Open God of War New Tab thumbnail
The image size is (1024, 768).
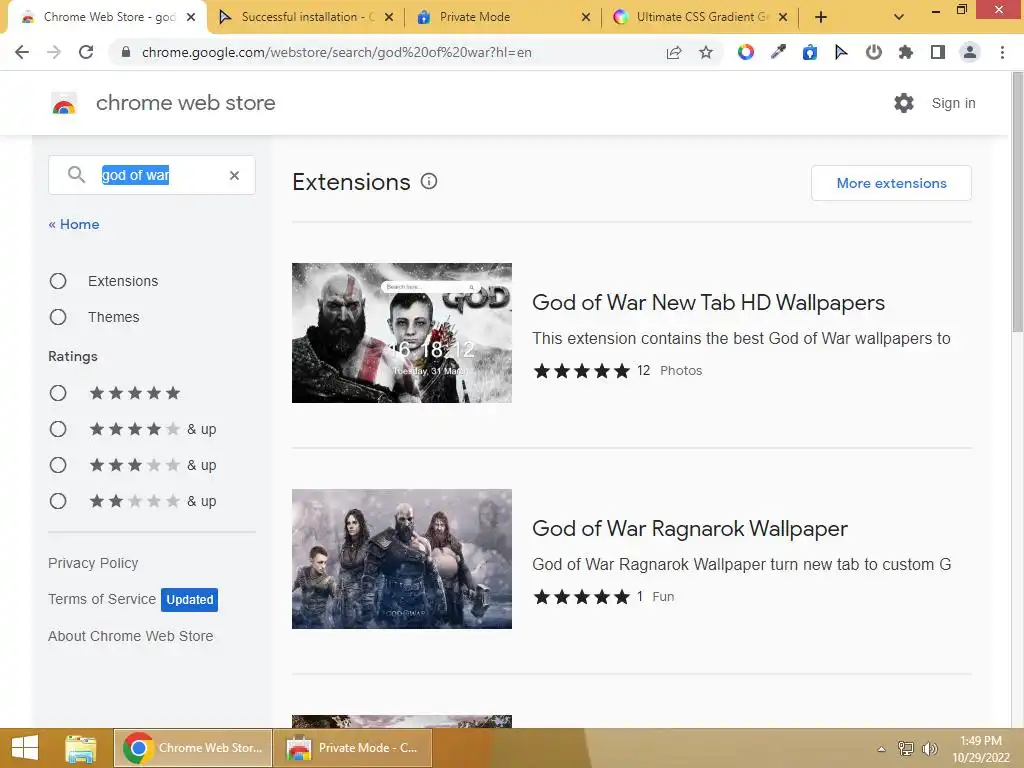point(402,333)
